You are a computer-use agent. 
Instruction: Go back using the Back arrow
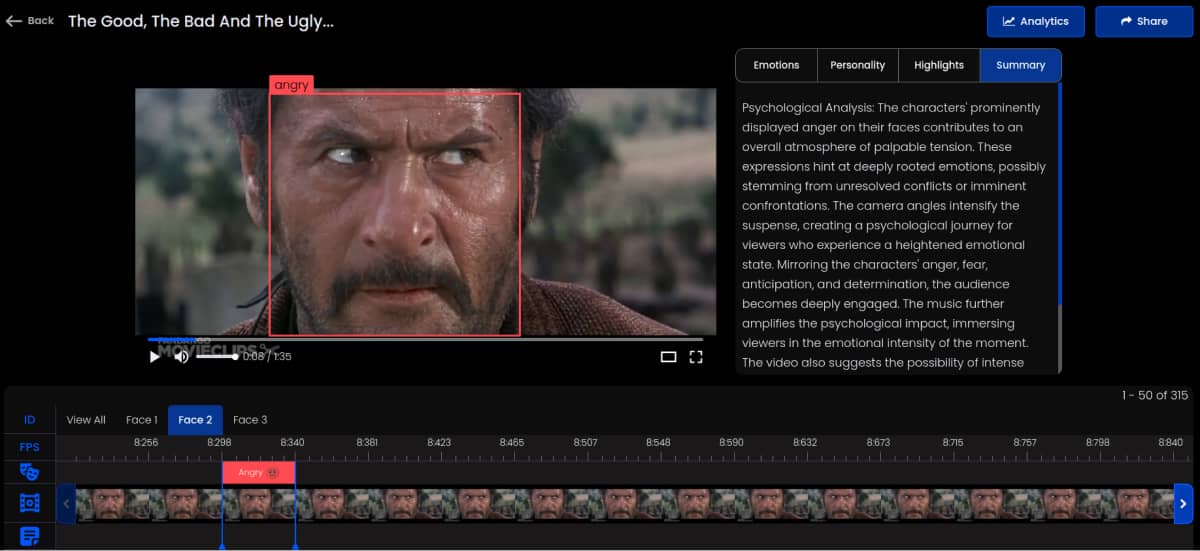(x=30, y=21)
